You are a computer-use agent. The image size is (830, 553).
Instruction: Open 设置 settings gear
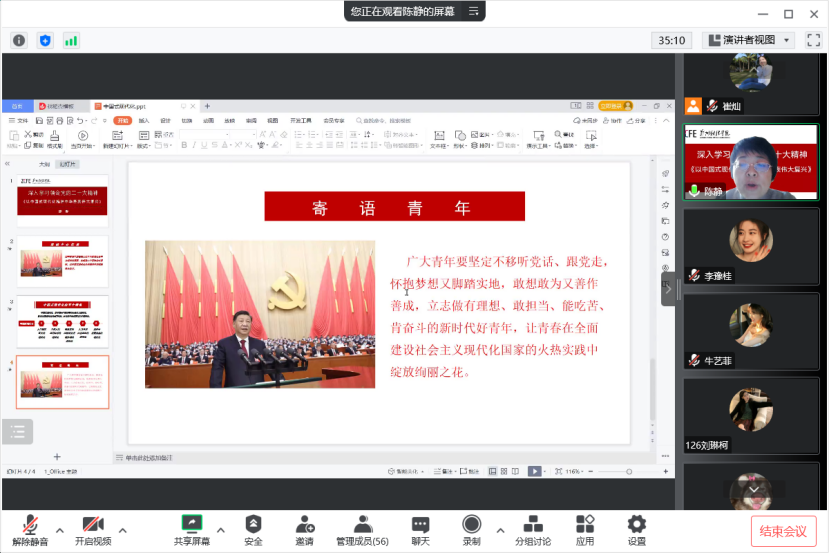pos(636,525)
